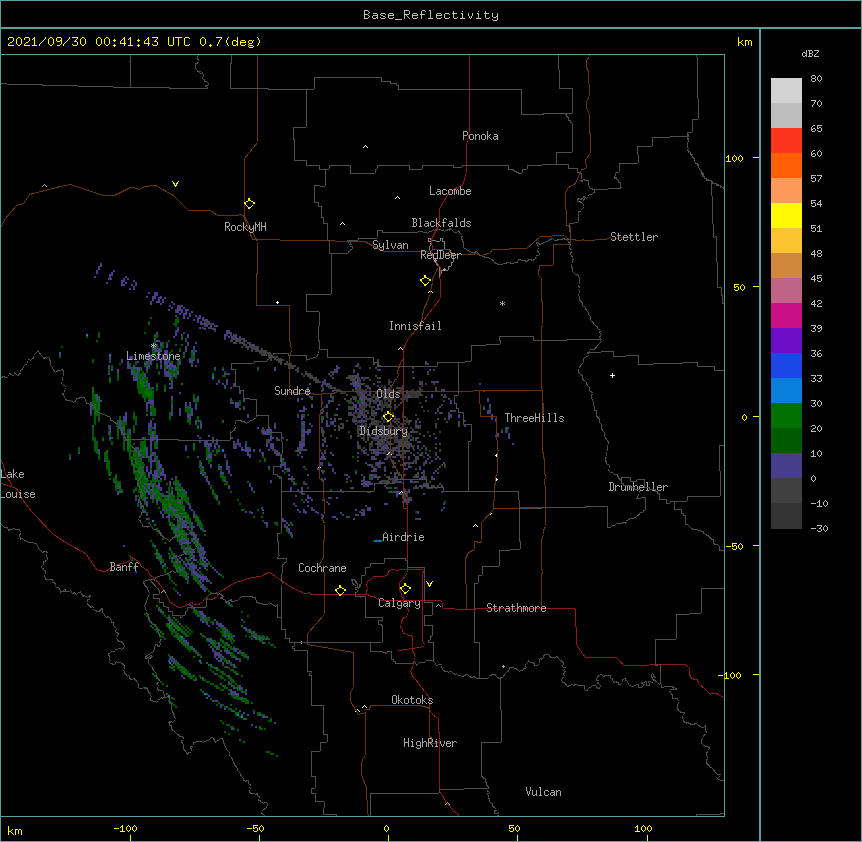
Task: Click the orange 57-60 dBZ legend swatch
Action: [786, 165]
